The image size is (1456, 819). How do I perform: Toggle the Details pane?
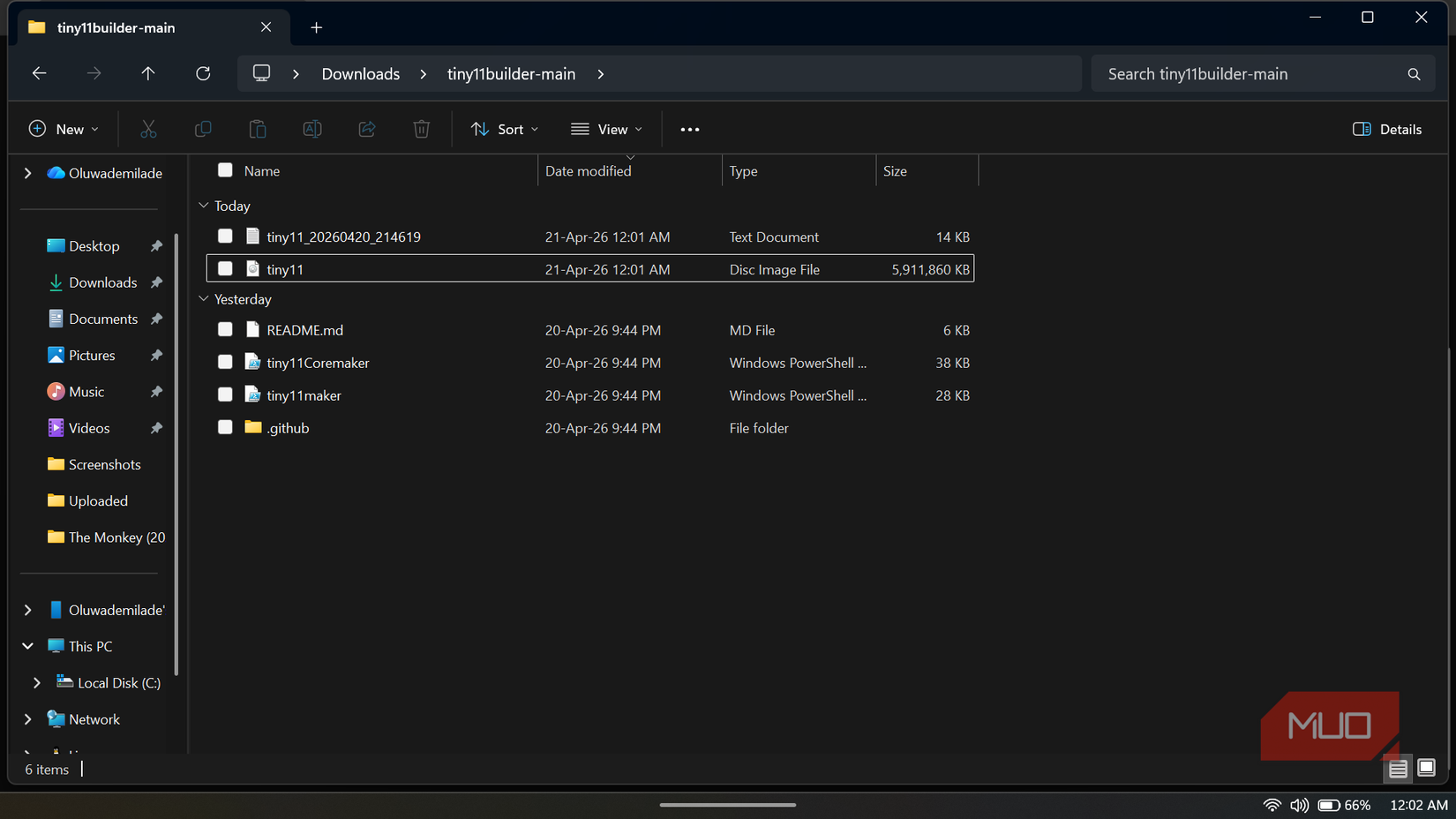(1387, 129)
